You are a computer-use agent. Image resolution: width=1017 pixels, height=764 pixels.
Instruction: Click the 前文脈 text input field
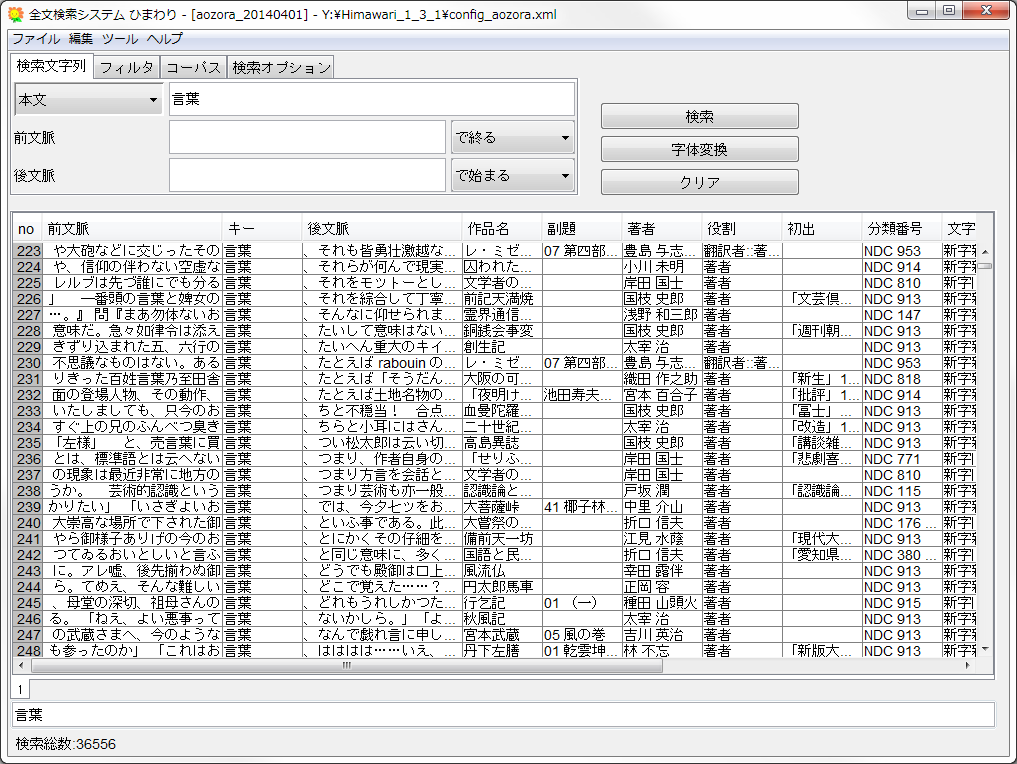pyautogui.click(x=307, y=137)
